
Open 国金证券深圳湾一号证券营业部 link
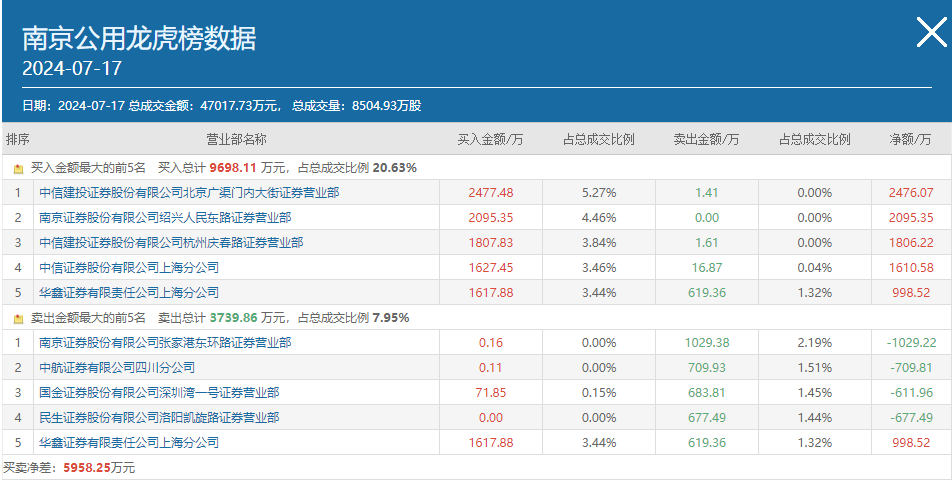pyautogui.click(x=159, y=392)
